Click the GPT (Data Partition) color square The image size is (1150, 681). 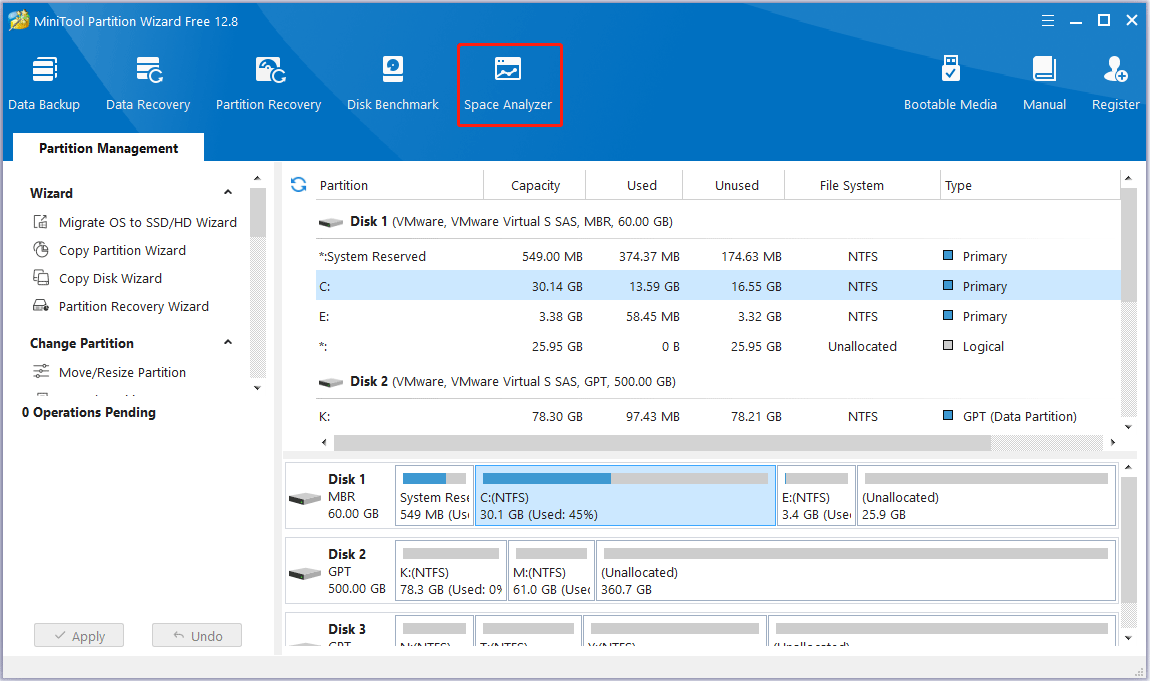click(948, 416)
